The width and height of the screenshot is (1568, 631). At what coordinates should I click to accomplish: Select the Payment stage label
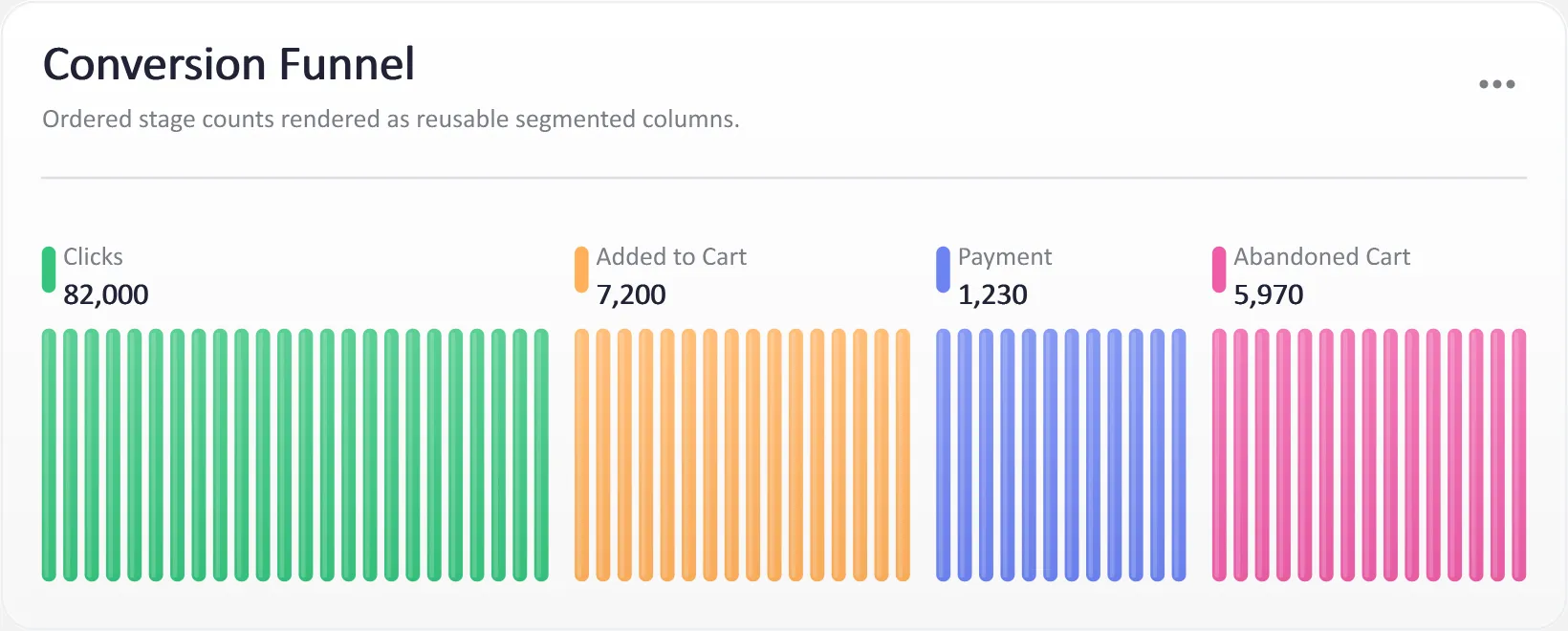coord(1005,257)
